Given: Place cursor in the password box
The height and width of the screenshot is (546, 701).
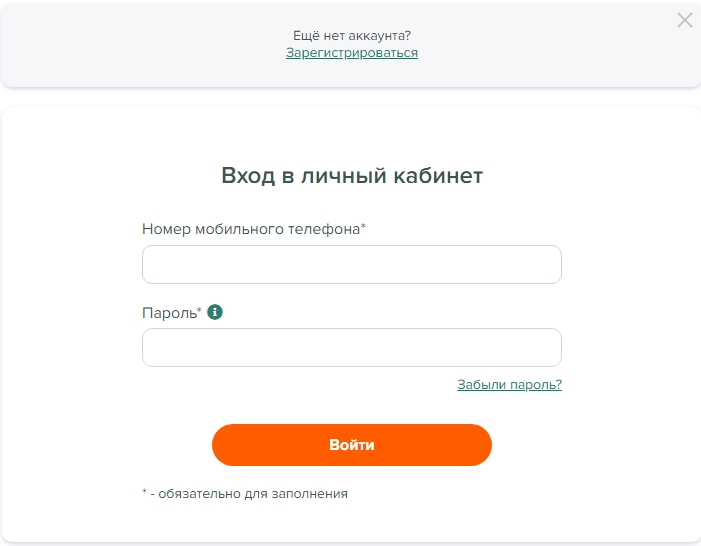Looking at the screenshot, I should coord(352,347).
